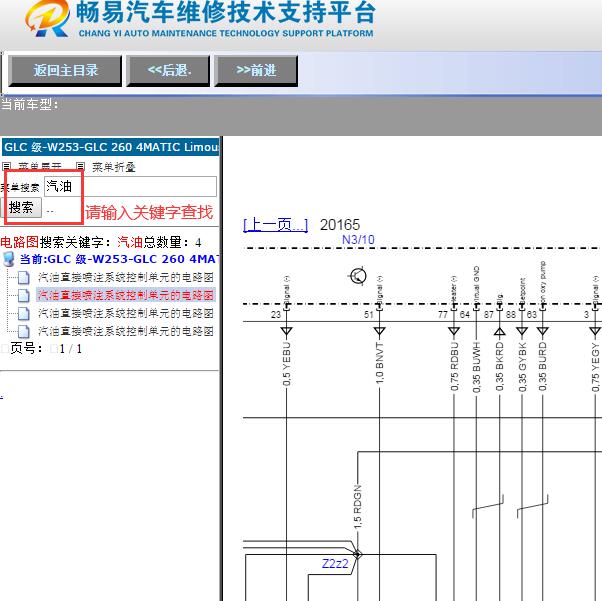The height and width of the screenshot is (601, 602).
Task: Click pin number 77 on the connector
Action: pos(443,315)
